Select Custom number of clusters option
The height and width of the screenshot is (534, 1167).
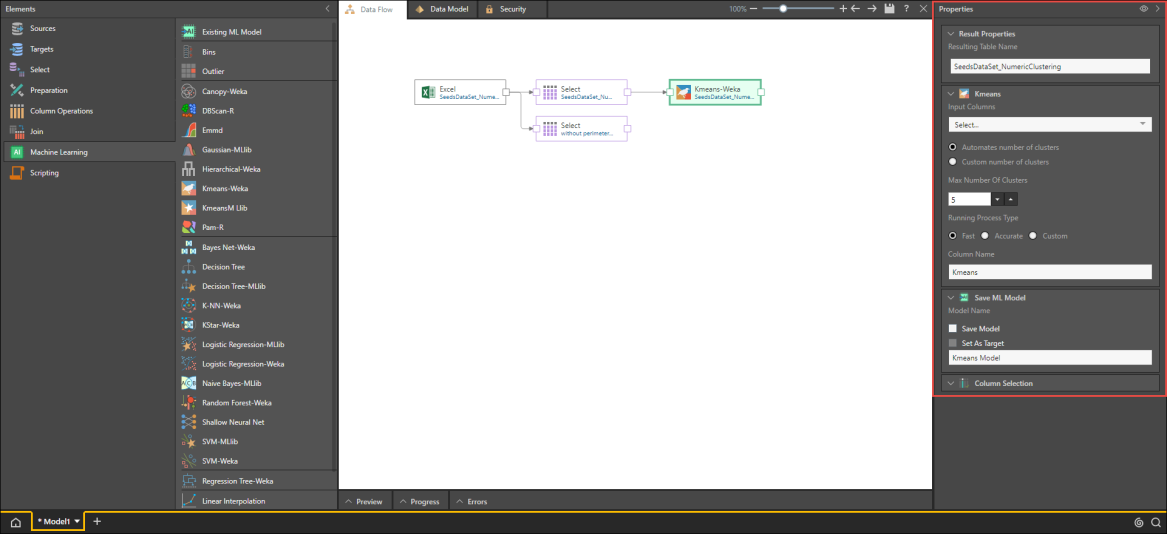(x=953, y=161)
